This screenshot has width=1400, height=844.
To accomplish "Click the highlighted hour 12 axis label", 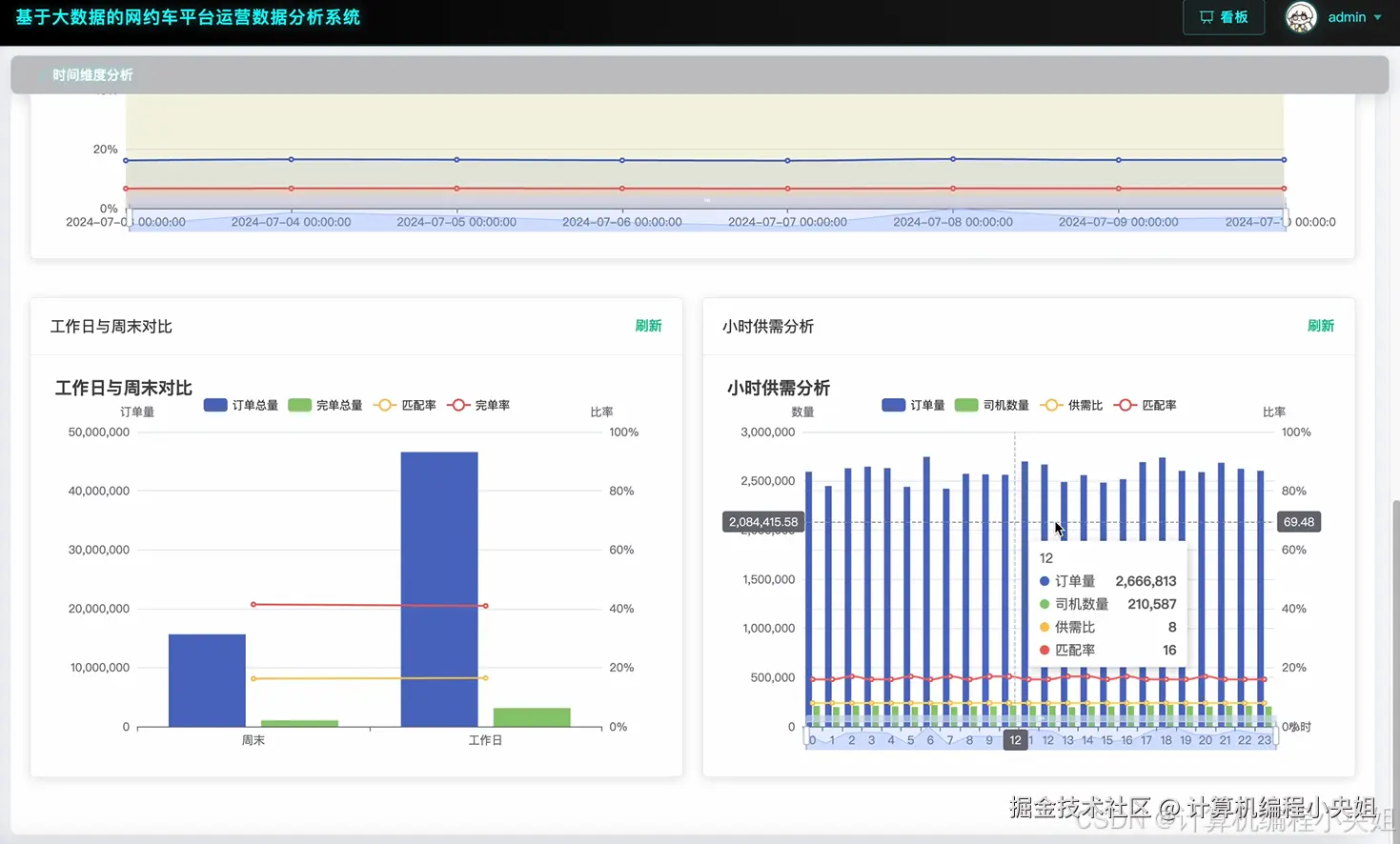I will pos(1015,740).
